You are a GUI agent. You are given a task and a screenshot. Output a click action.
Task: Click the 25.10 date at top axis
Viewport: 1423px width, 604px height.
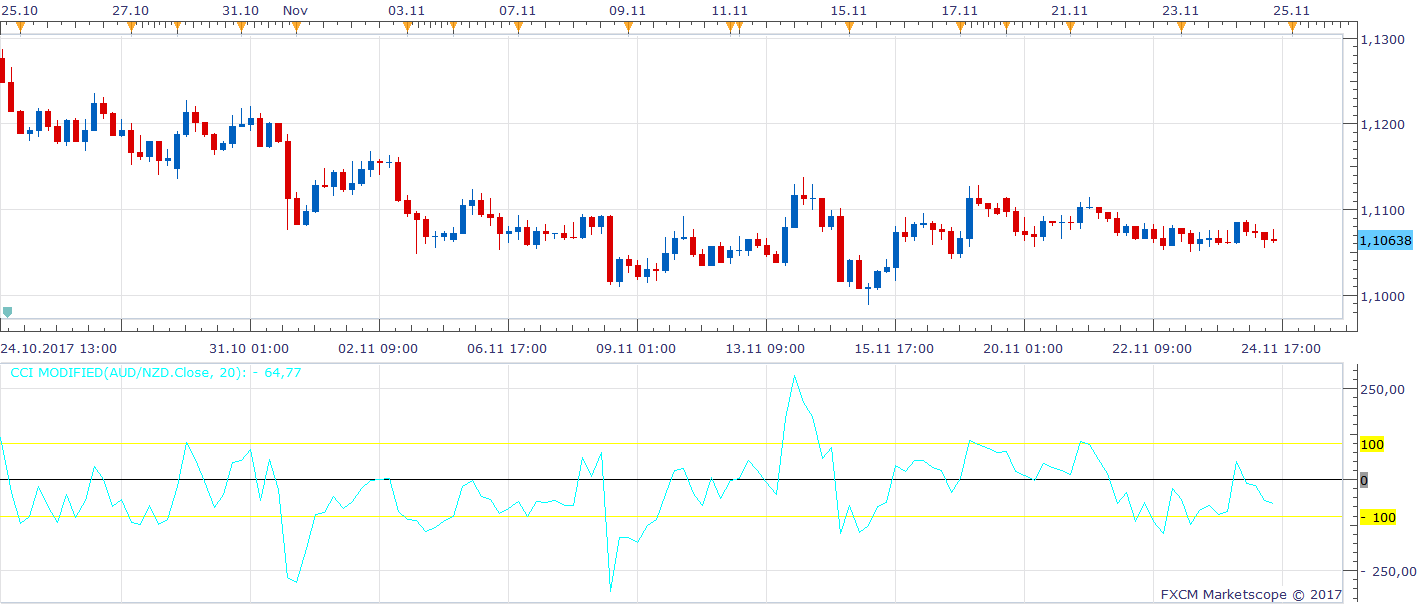tap(20, 10)
